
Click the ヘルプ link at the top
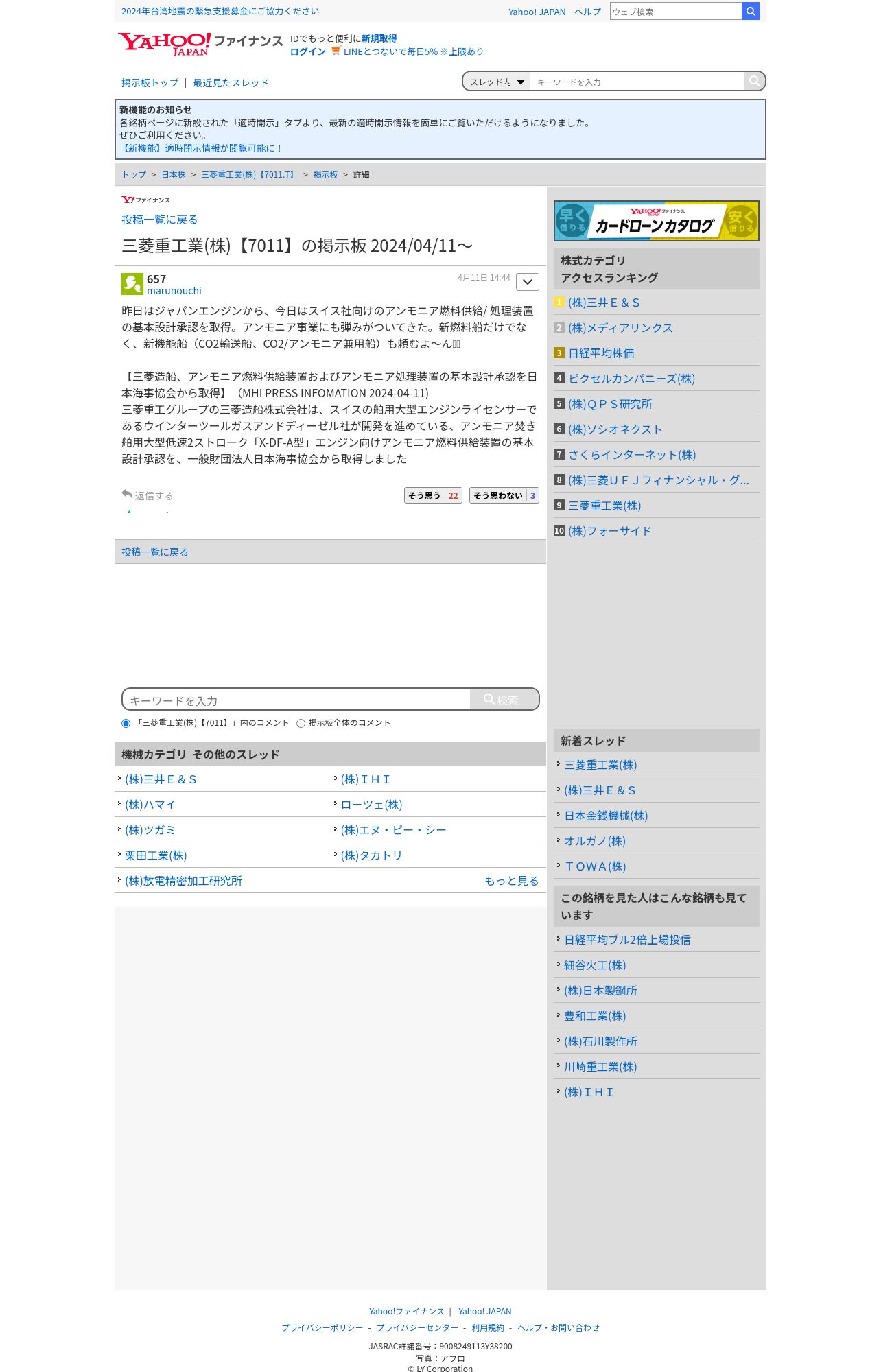coord(588,12)
